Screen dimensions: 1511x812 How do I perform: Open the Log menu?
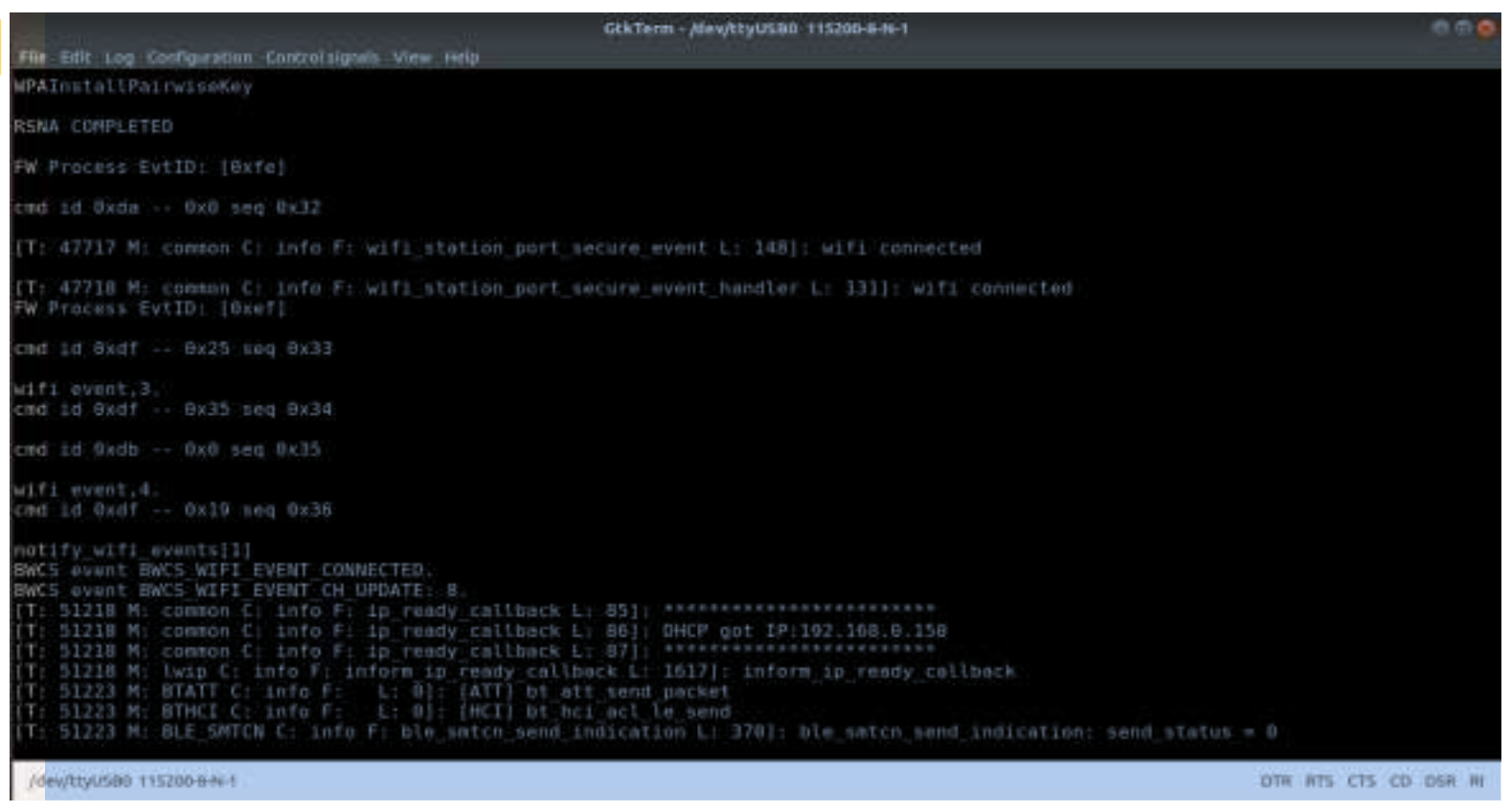[x=120, y=57]
